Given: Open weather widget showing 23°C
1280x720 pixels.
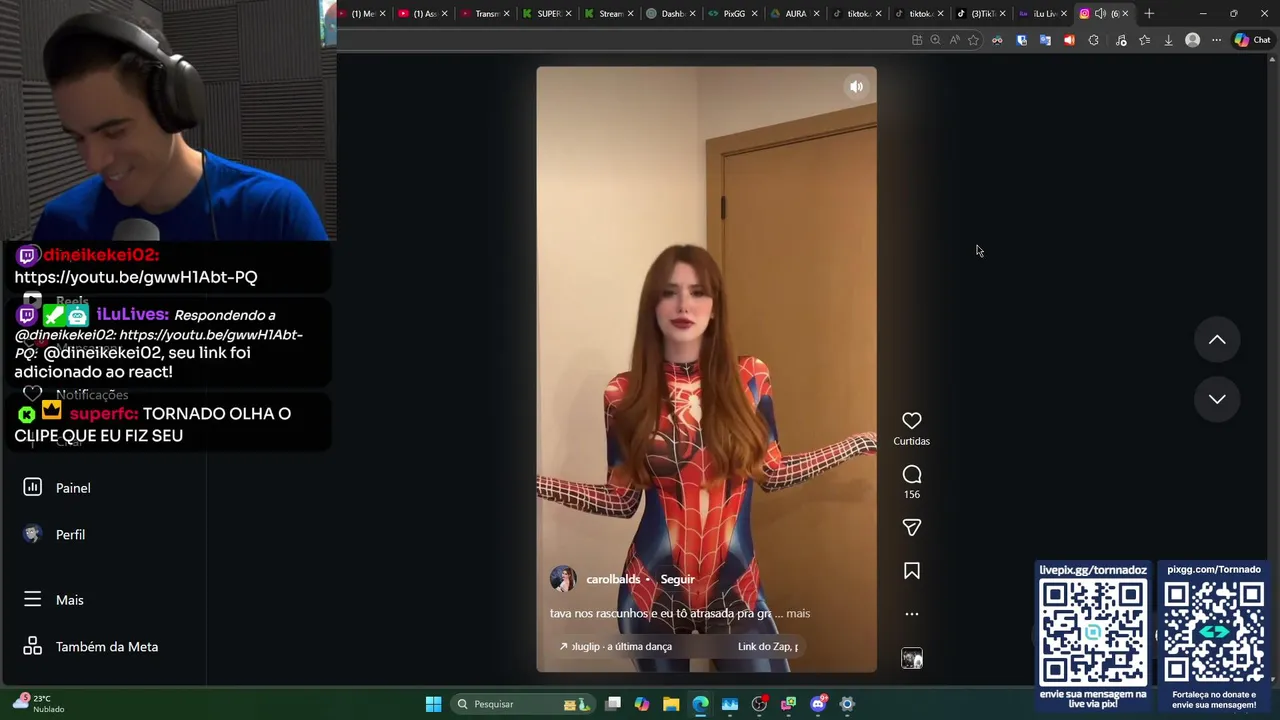Looking at the screenshot, I should click(x=38, y=703).
